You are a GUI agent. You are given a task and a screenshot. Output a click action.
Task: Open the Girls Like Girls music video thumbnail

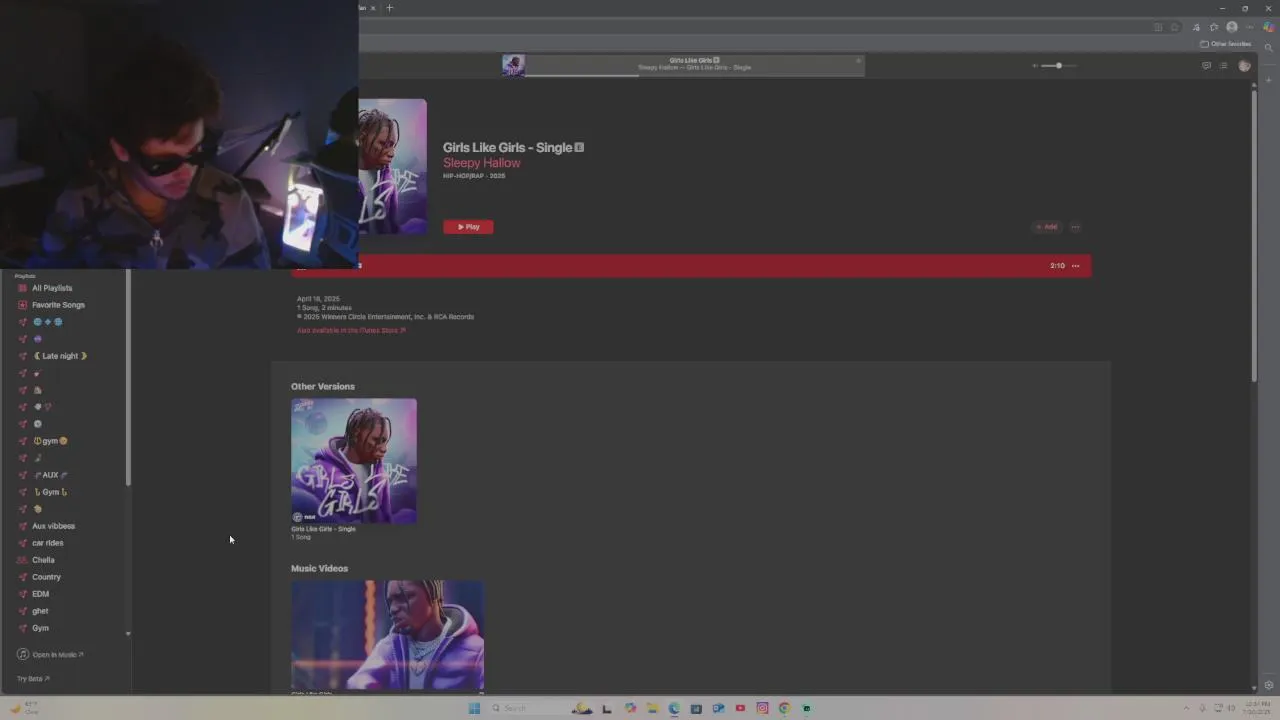click(387, 634)
